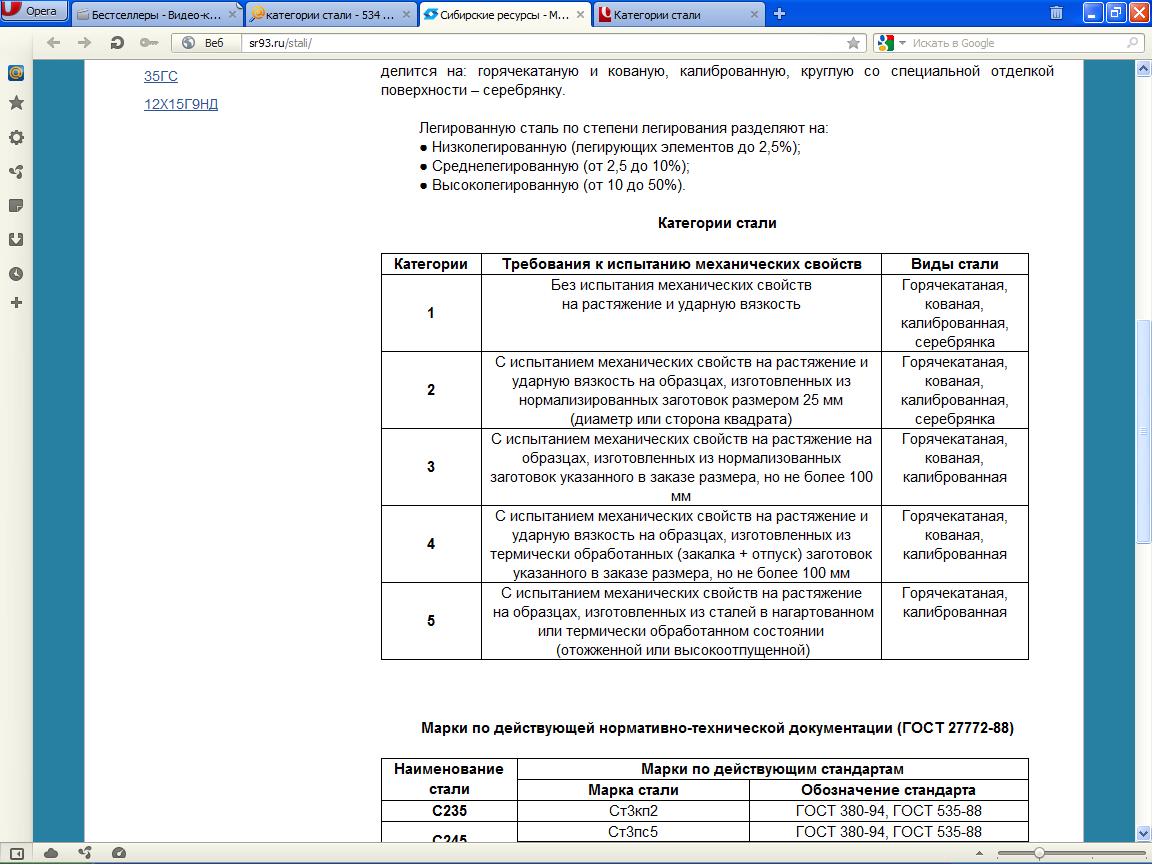Go forward with the forward arrow
The height and width of the screenshot is (864, 1152).
click(x=84, y=43)
